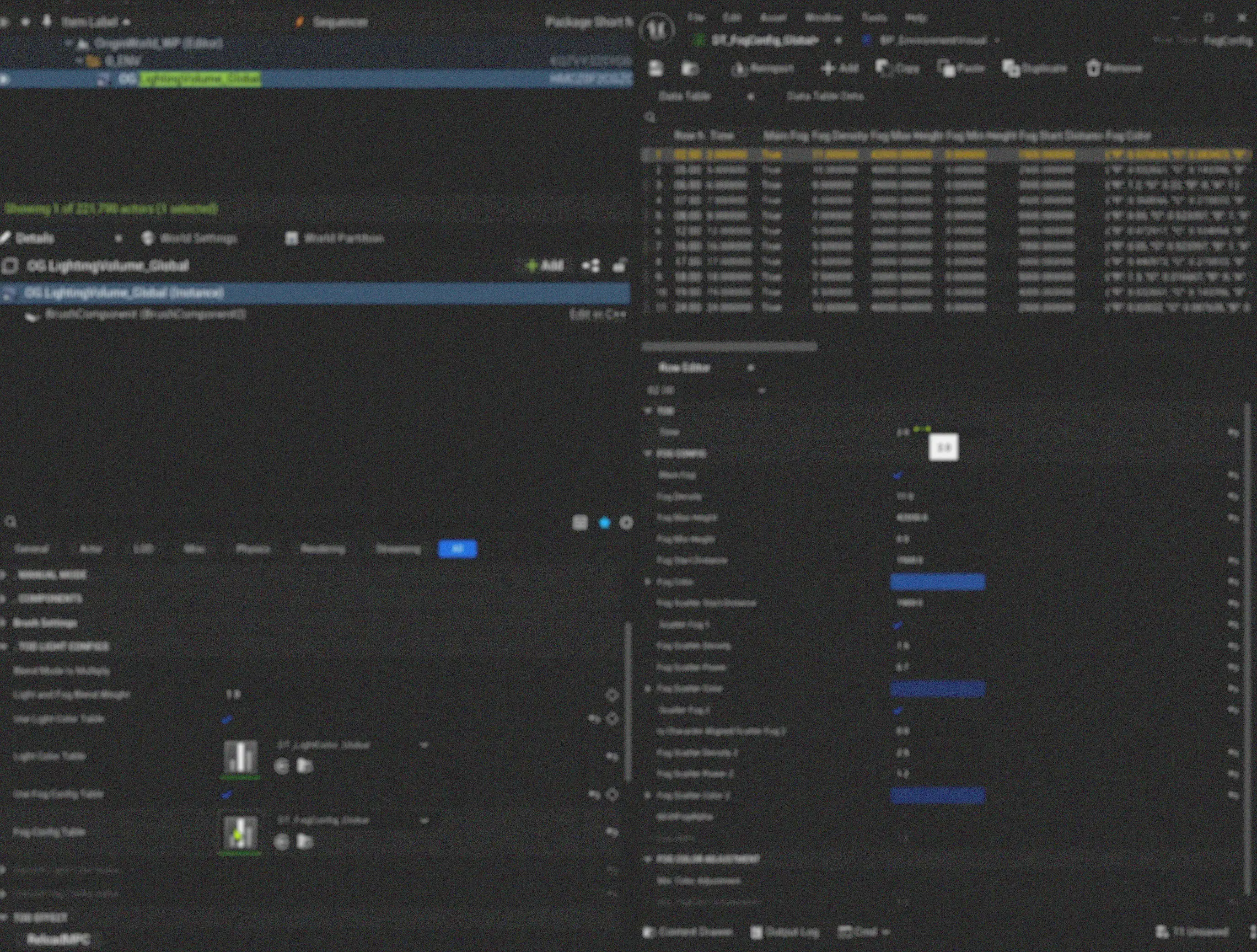This screenshot has width=1257, height=952.
Task: Click browse folder icon under Fog Config Table
Action: 305,842
